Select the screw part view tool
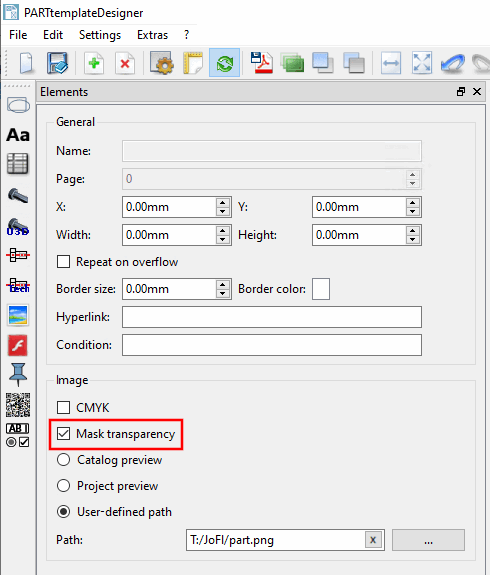 [x=18, y=195]
